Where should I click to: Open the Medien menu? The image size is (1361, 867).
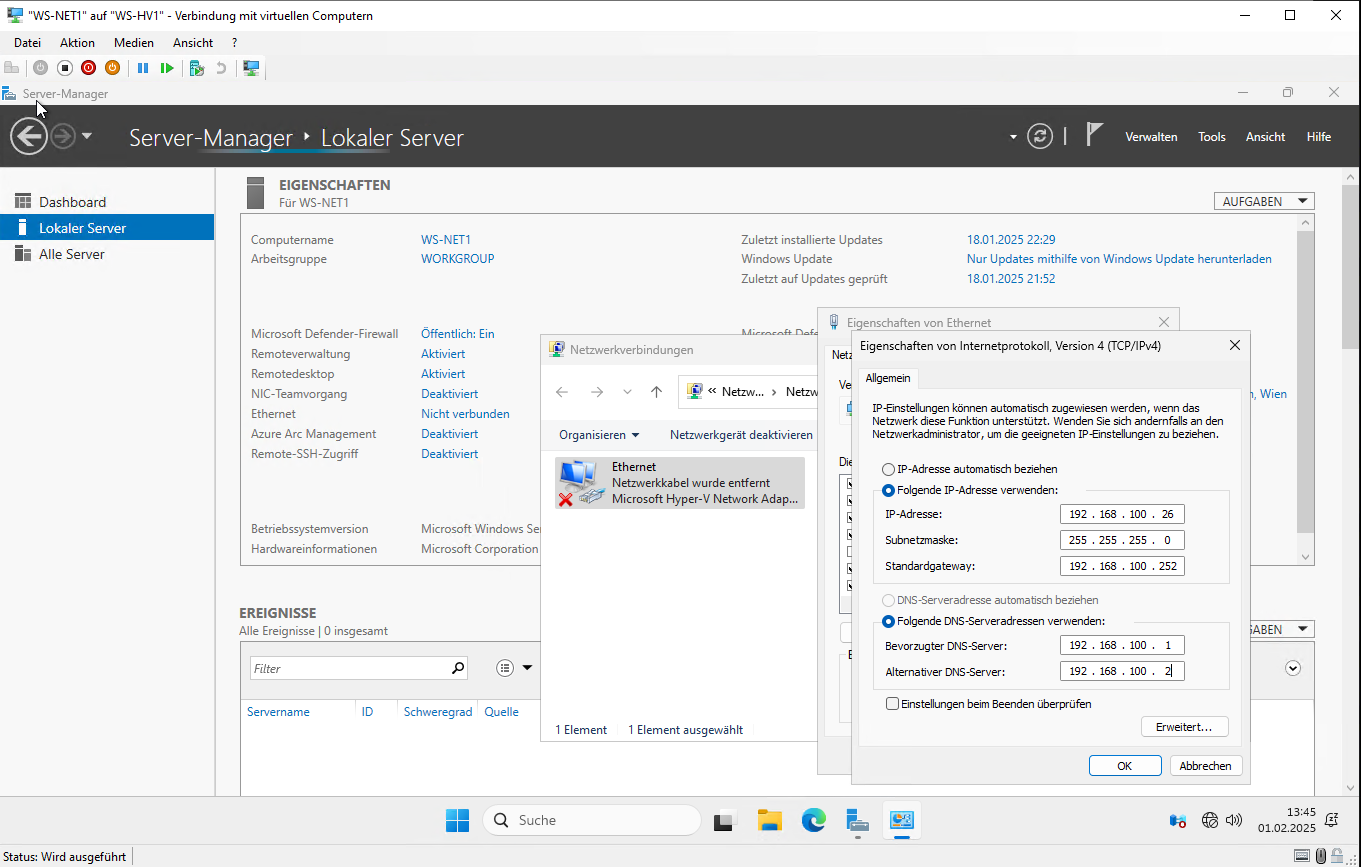click(134, 43)
